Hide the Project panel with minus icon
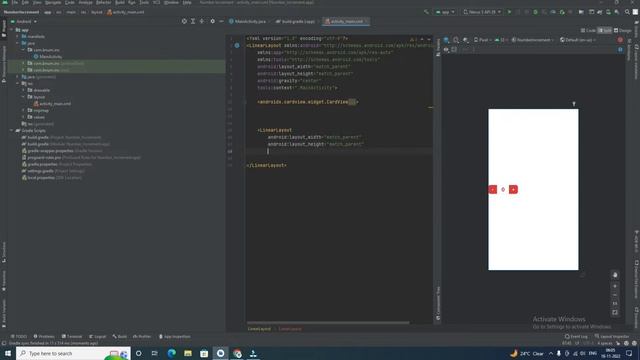Image resolution: width=640 pixels, height=360 pixels. click(x=221, y=21)
